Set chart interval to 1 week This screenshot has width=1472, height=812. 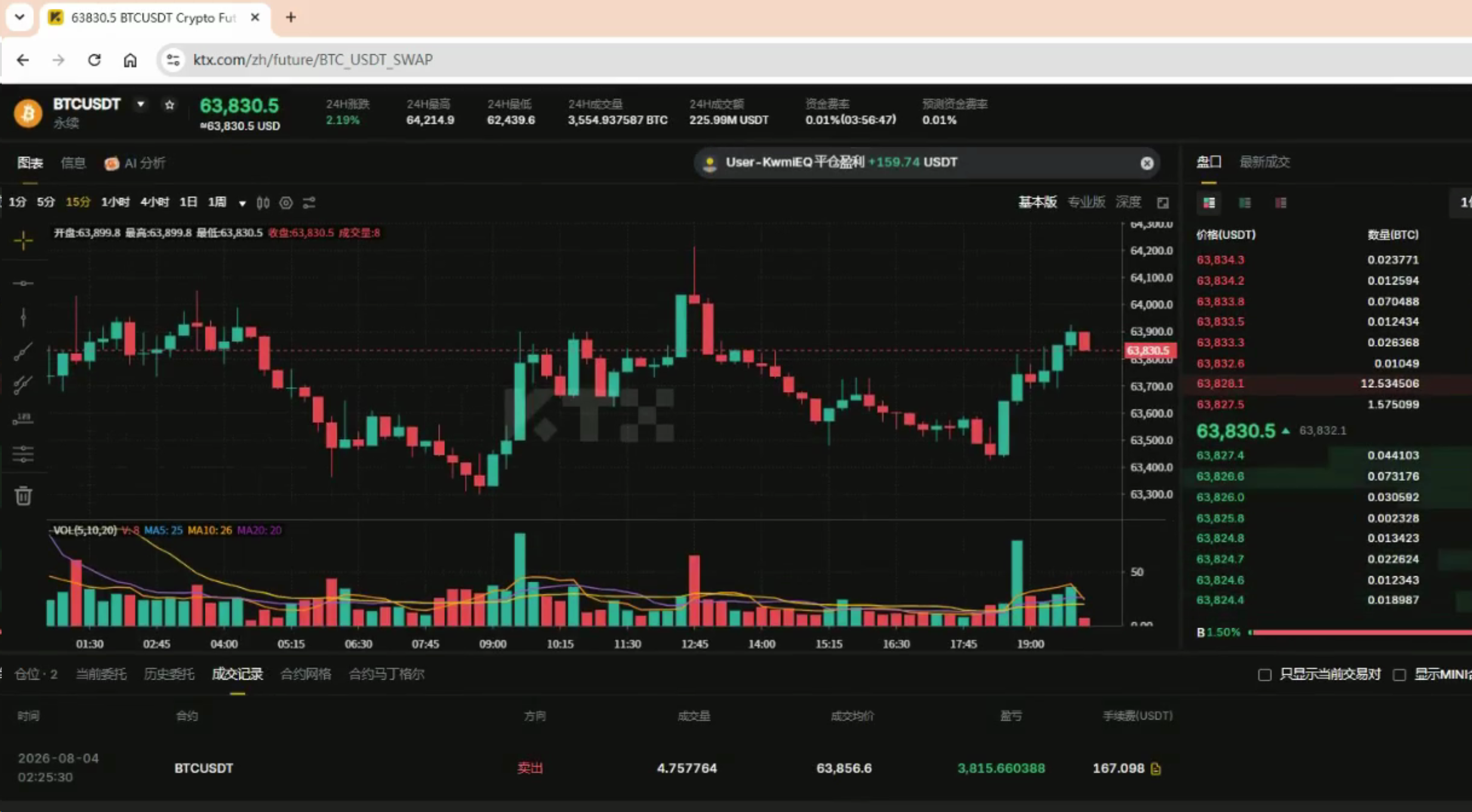point(217,202)
